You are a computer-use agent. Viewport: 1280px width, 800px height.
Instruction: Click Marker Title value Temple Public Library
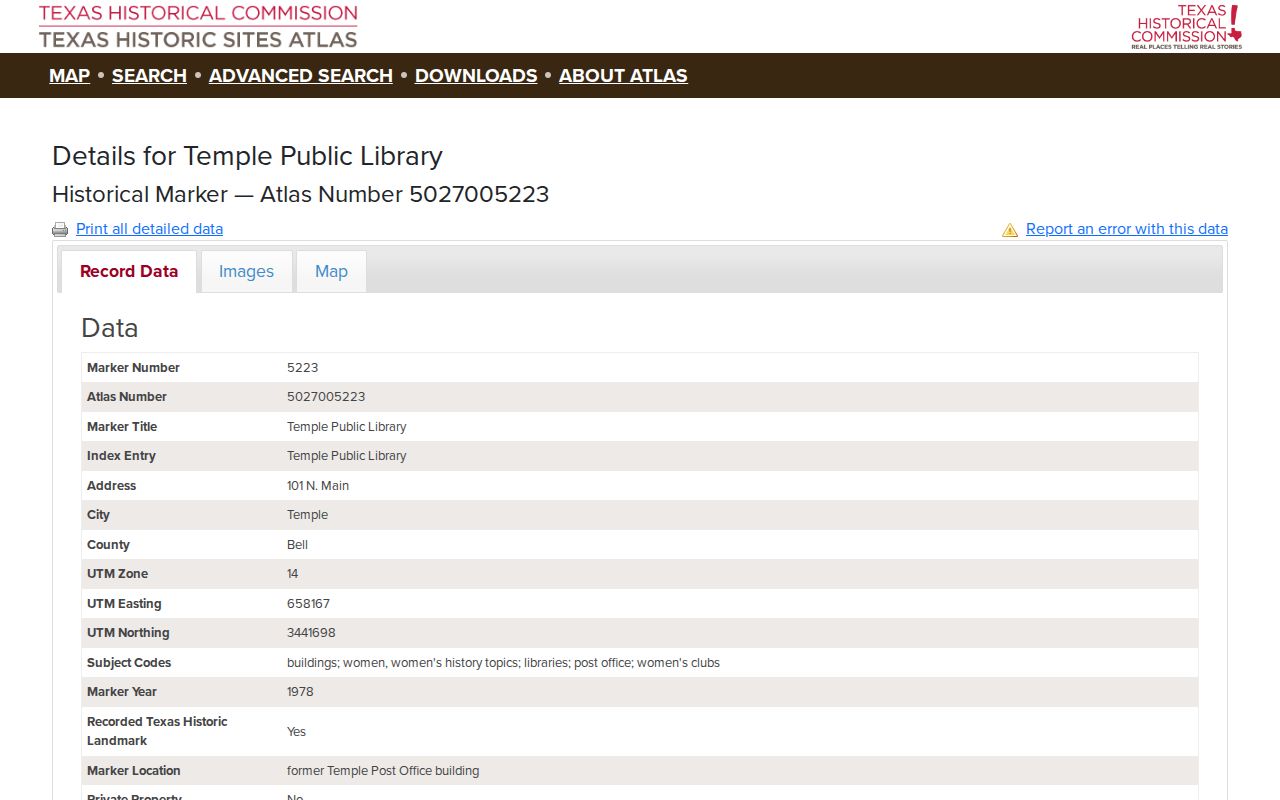[346, 427]
